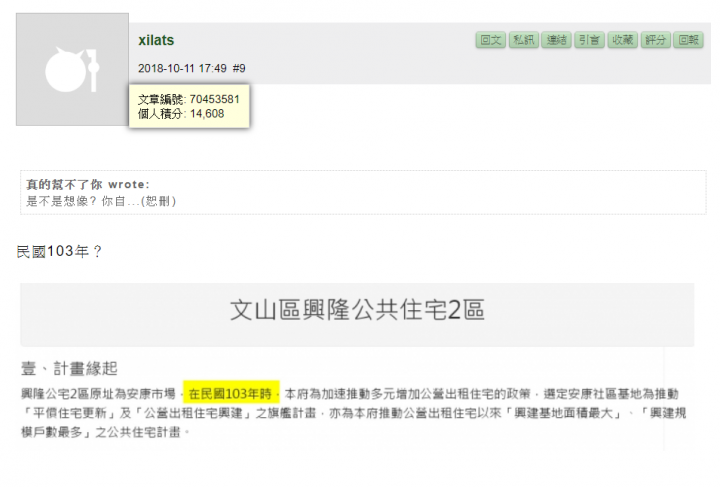720x487 pixels.
Task: Click the 回文 reply button
Action: point(490,40)
